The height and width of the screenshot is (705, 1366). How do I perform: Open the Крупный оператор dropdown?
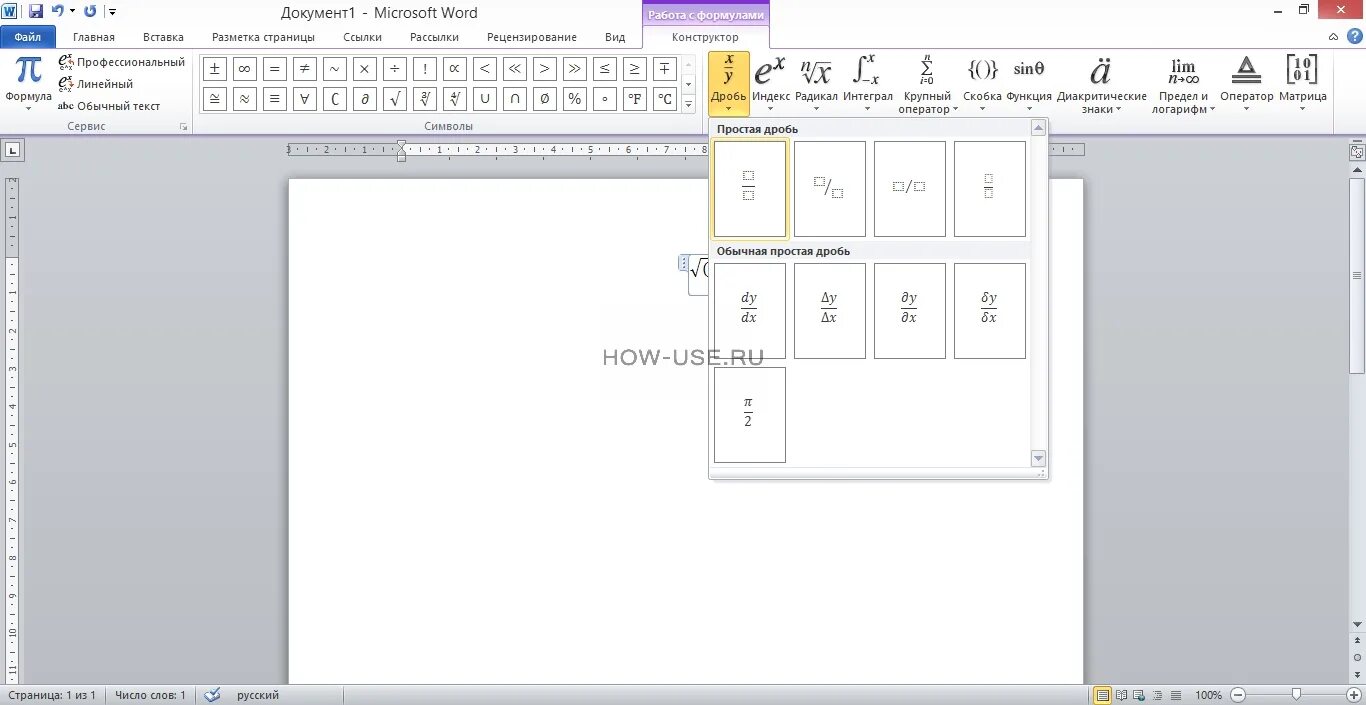click(x=927, y=84)
